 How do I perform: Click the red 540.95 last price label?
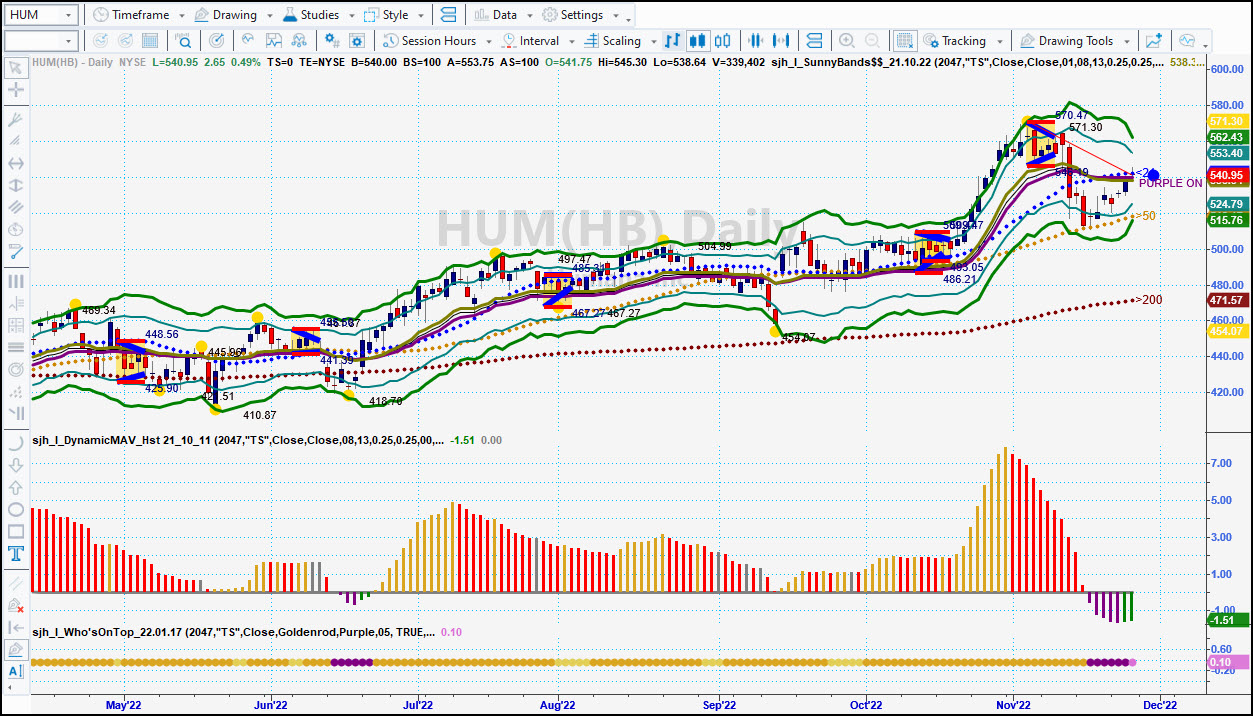click(1226, 175)
